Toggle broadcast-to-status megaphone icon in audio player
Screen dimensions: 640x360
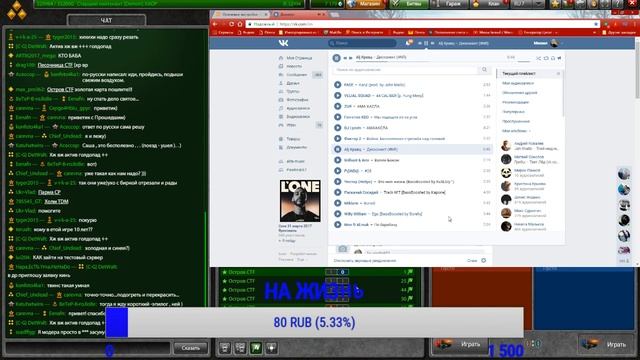click(560, 58)
